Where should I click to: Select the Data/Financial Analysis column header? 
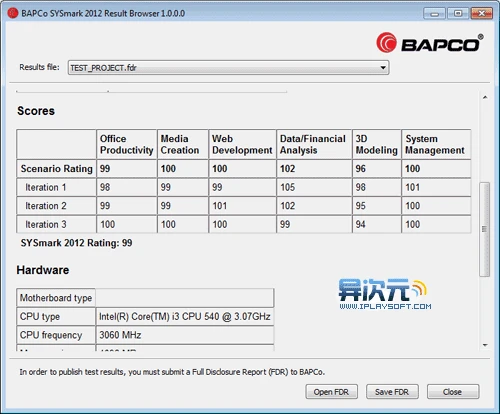tap(314, 144)
